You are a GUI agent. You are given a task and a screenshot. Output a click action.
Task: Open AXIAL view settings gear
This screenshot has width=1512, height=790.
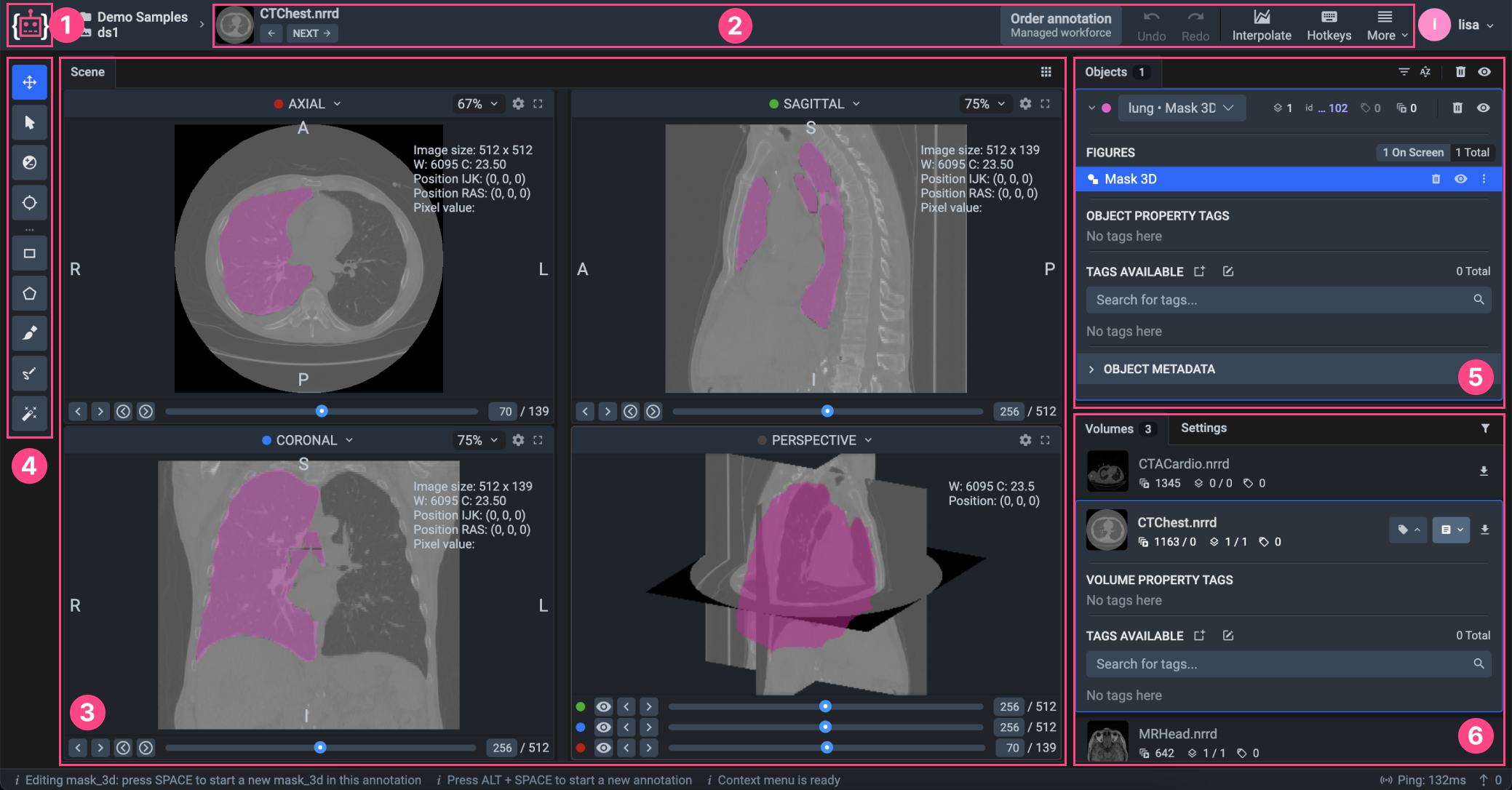518,104
